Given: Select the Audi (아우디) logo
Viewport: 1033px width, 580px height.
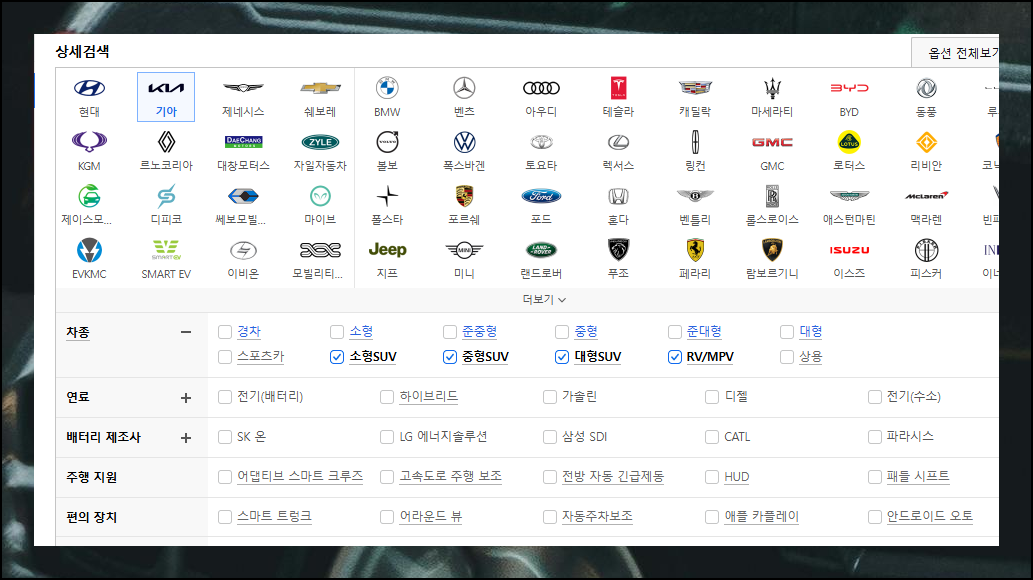Looking at the screenshot, I should point(542,88).
